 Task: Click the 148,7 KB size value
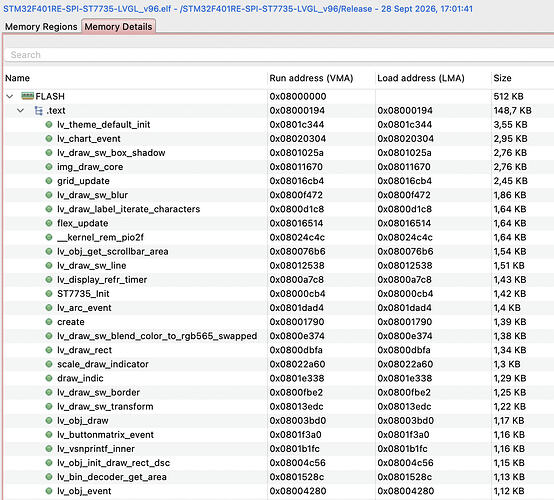click(x=512, y=111)
